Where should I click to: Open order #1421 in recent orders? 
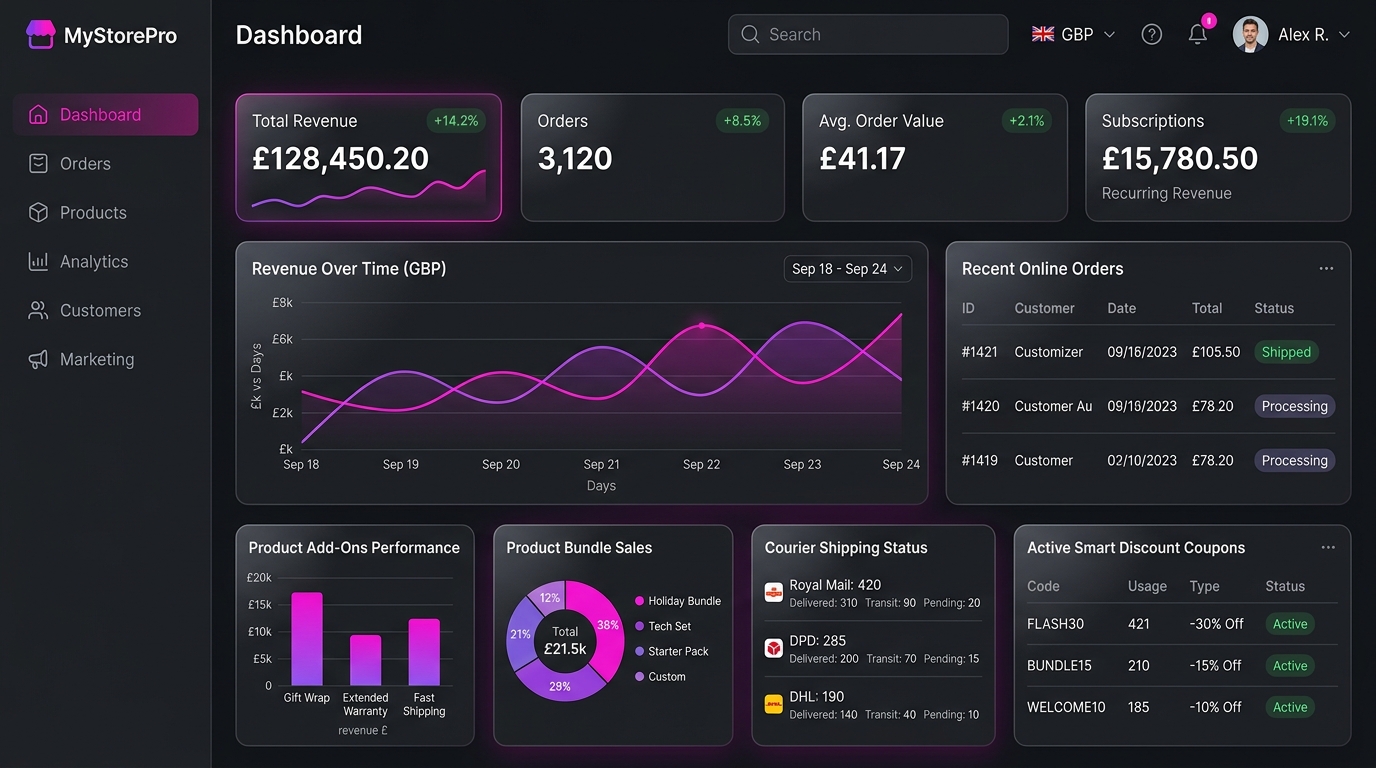pos(1148,352)
